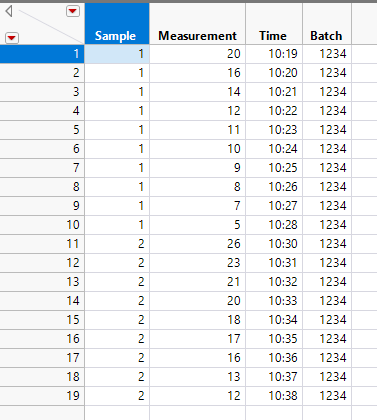Select row number 8
377x420 pixels.
[42, 187]
